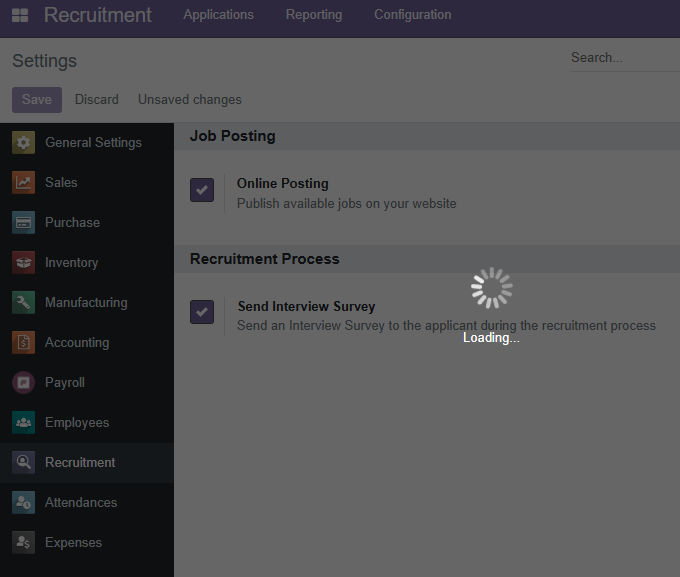Select the Sales chart icon
The width and height of the screenshot is (680, 577).
coord(23,182)
